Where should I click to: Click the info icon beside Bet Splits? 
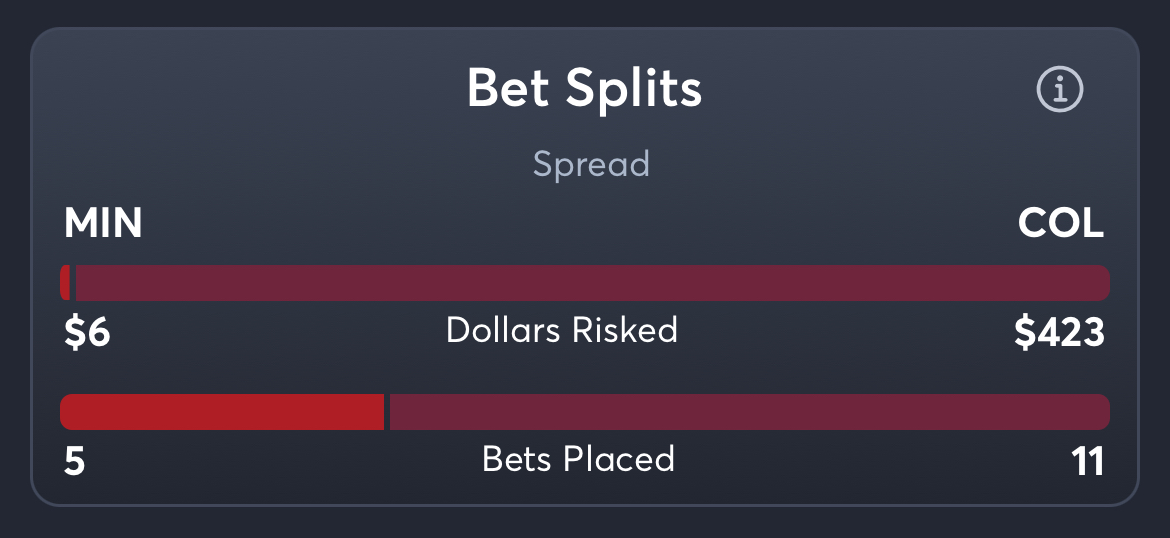click(x=1059, y=91)
